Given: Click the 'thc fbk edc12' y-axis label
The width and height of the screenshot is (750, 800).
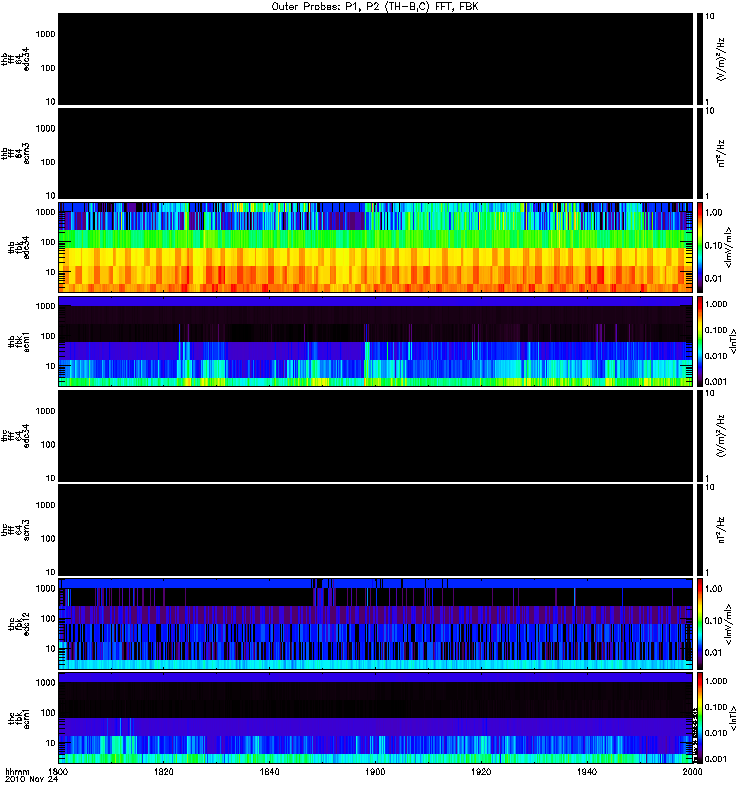Looking at the screenshot, I should click(x=19, y=624).
